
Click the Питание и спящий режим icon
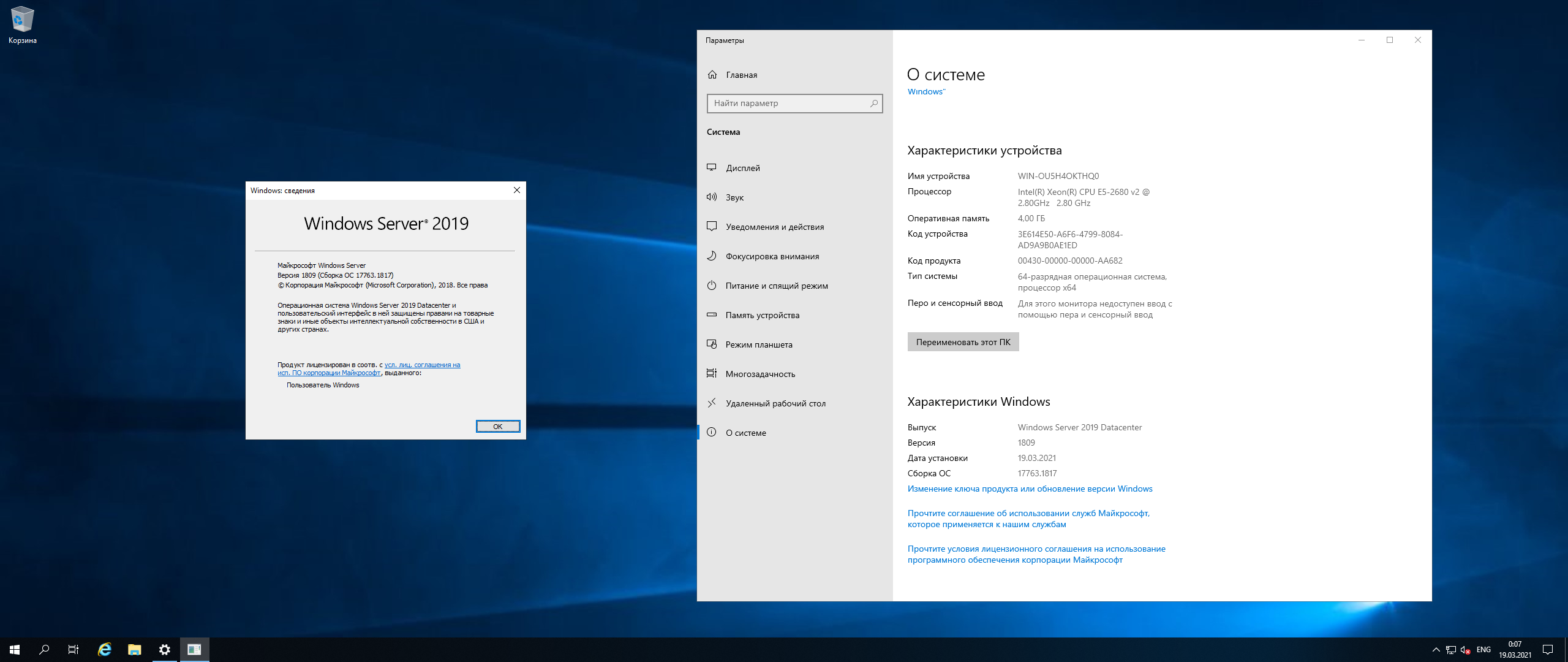point(712,285)
